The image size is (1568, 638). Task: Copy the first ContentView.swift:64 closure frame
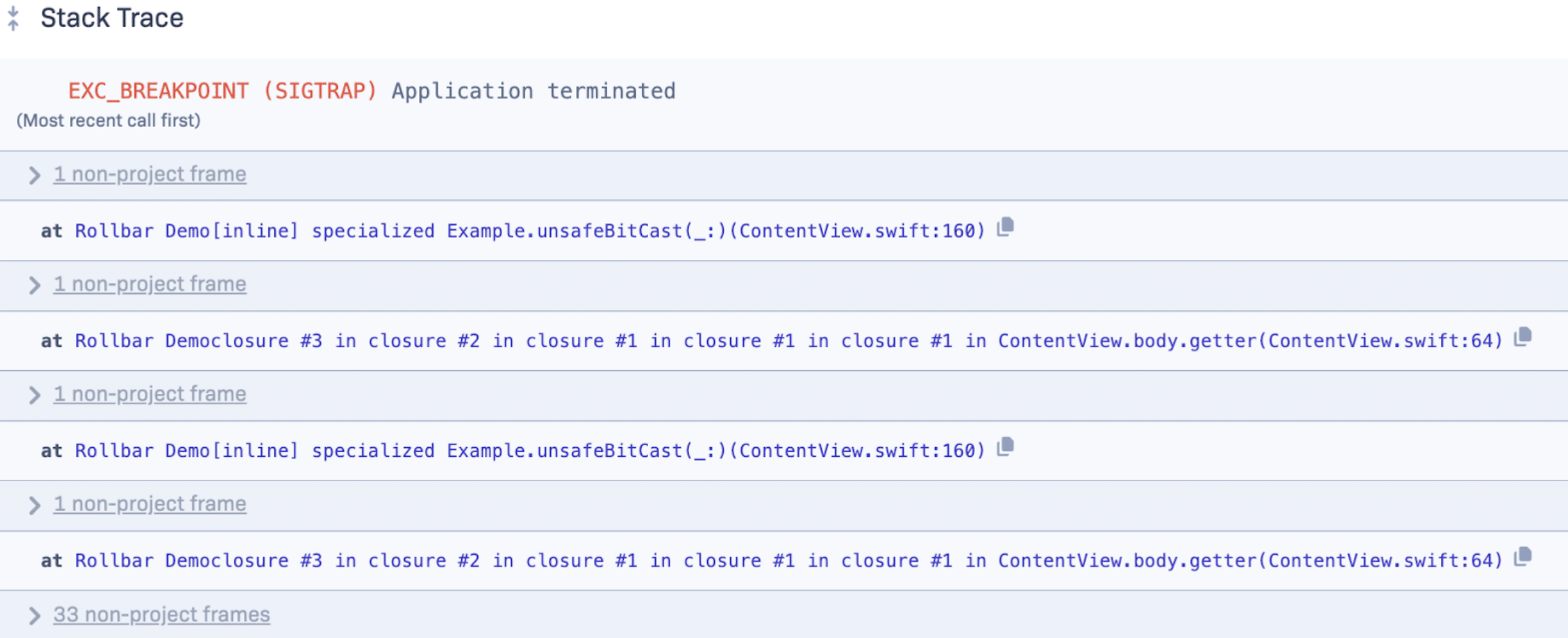(x=1523, y=337)
